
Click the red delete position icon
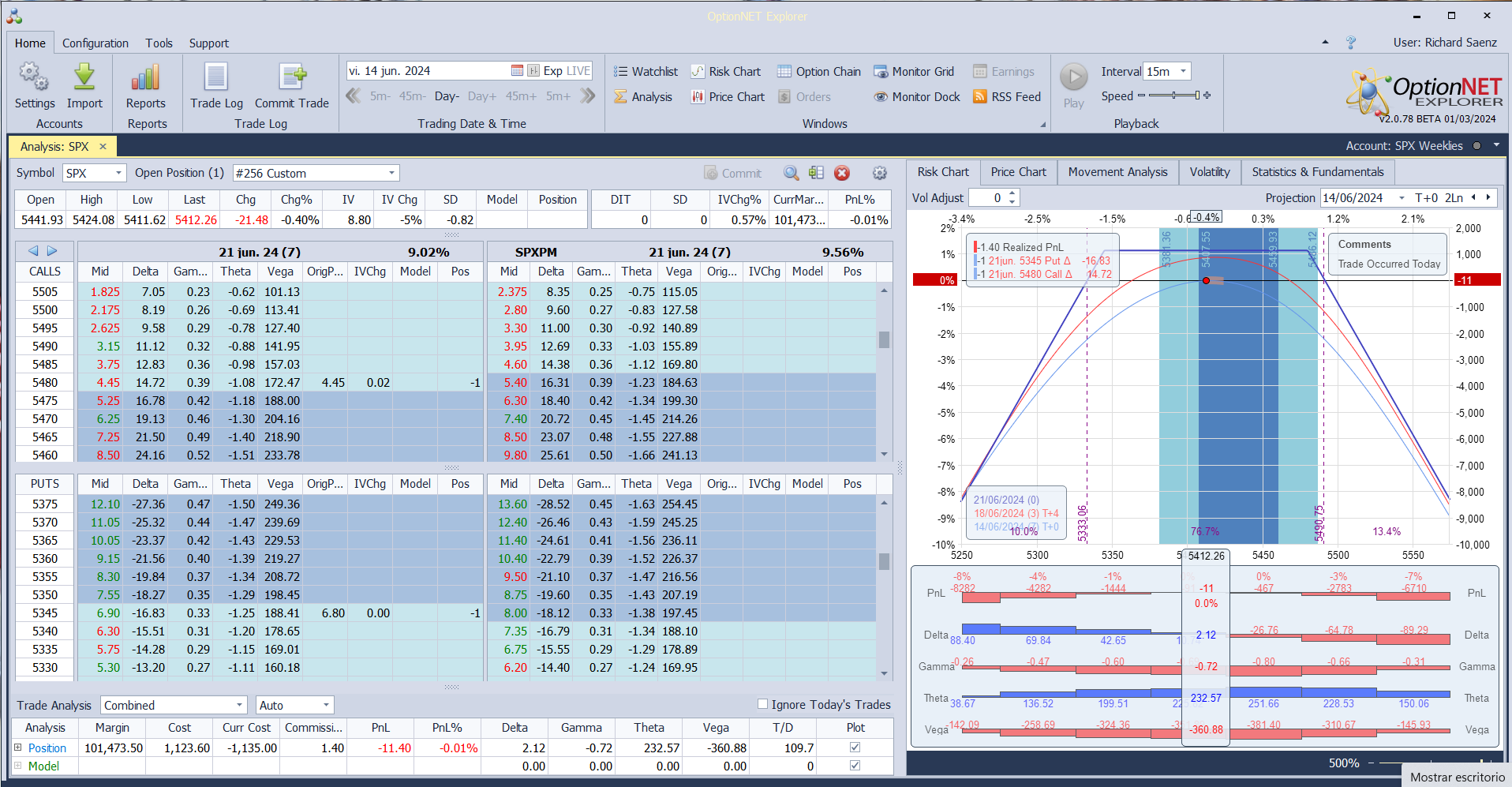point(842,173)
